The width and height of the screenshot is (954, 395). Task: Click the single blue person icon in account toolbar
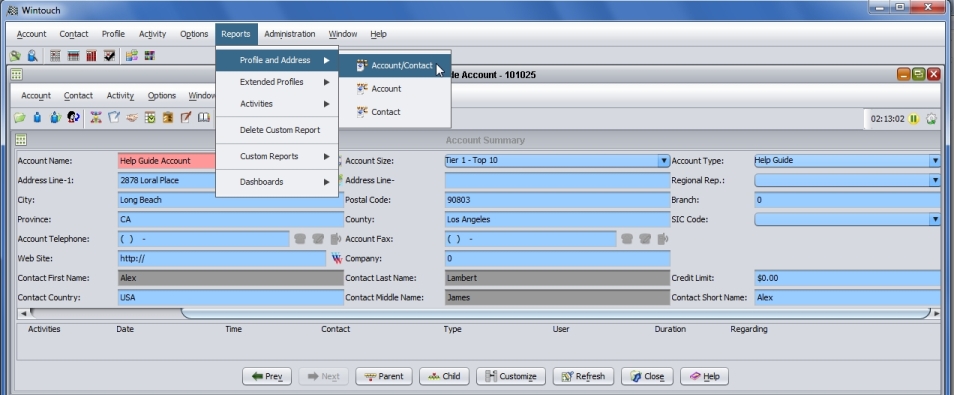click(x=37, y=117)
